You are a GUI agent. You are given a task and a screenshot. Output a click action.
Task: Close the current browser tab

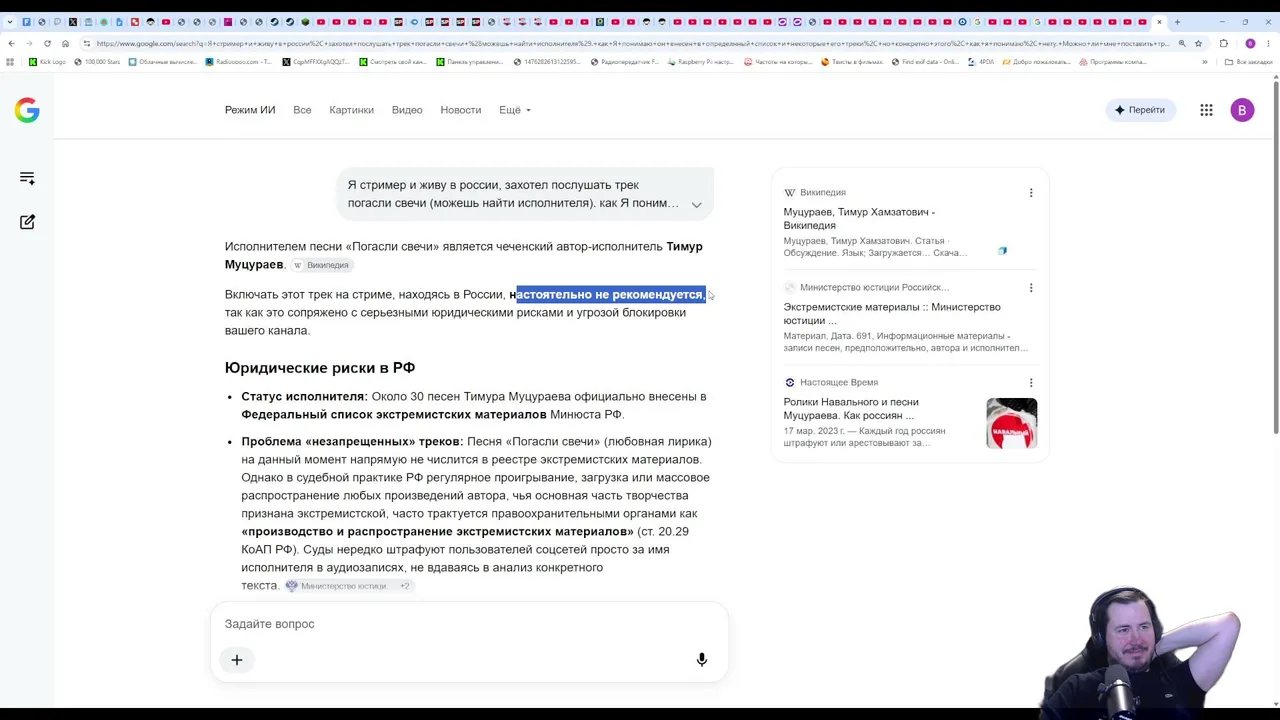point(1160,21)
